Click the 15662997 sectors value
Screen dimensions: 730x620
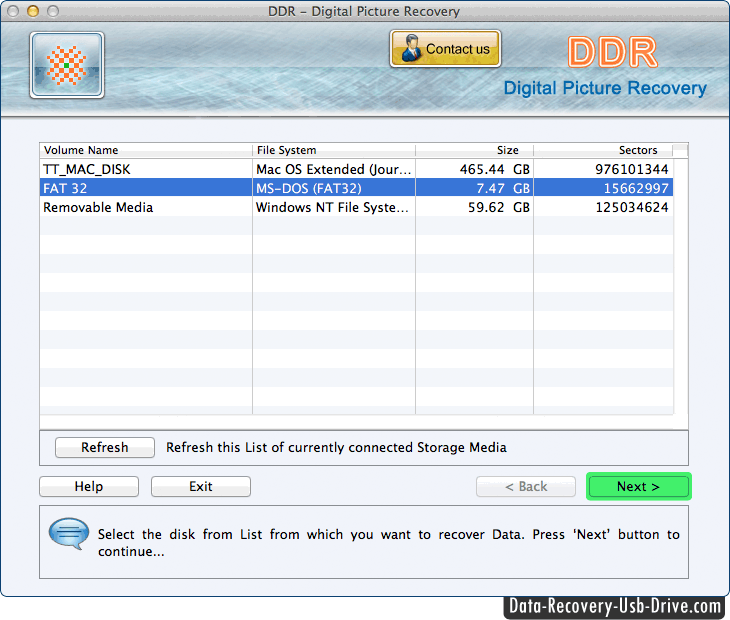tap(636, 188)
